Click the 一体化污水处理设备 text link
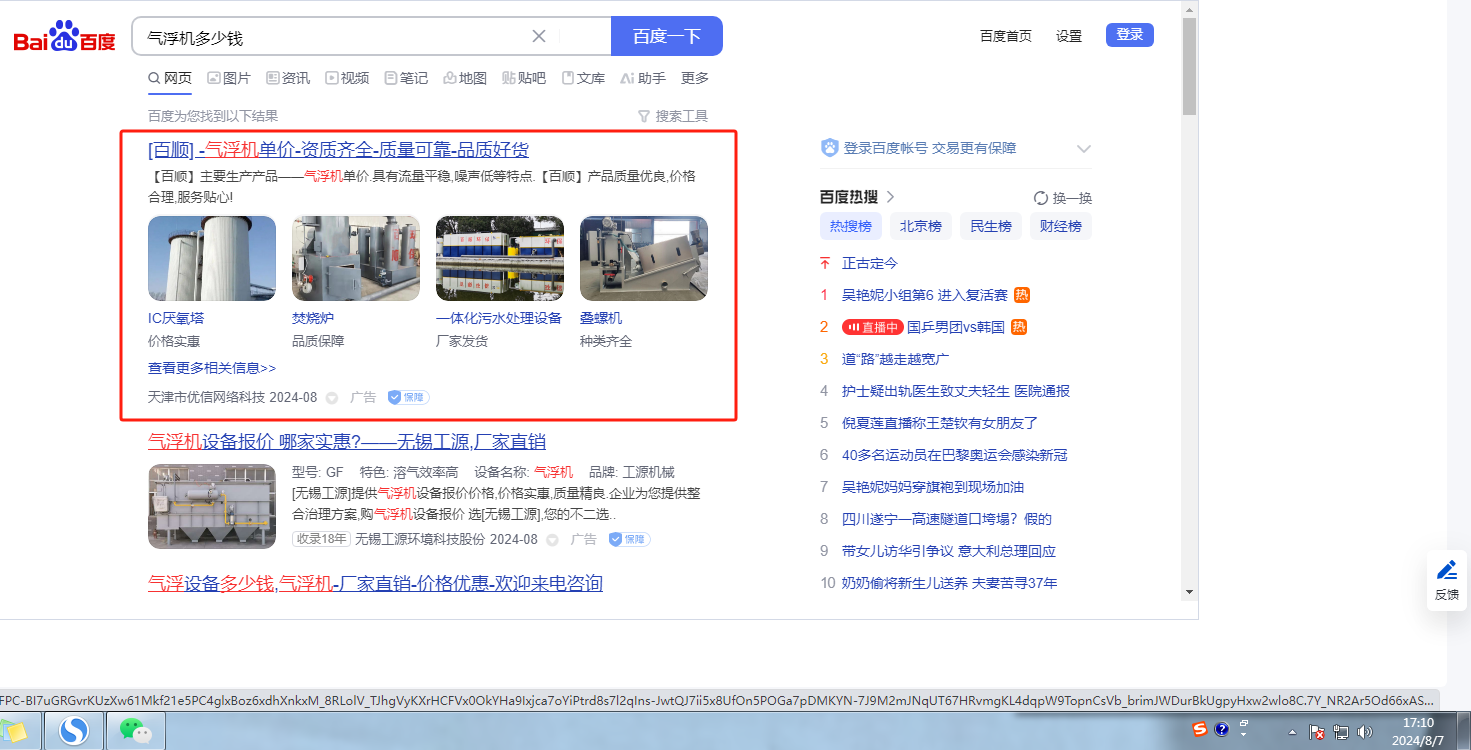The height and width of the screenshot is (750, 1471). 499,318
